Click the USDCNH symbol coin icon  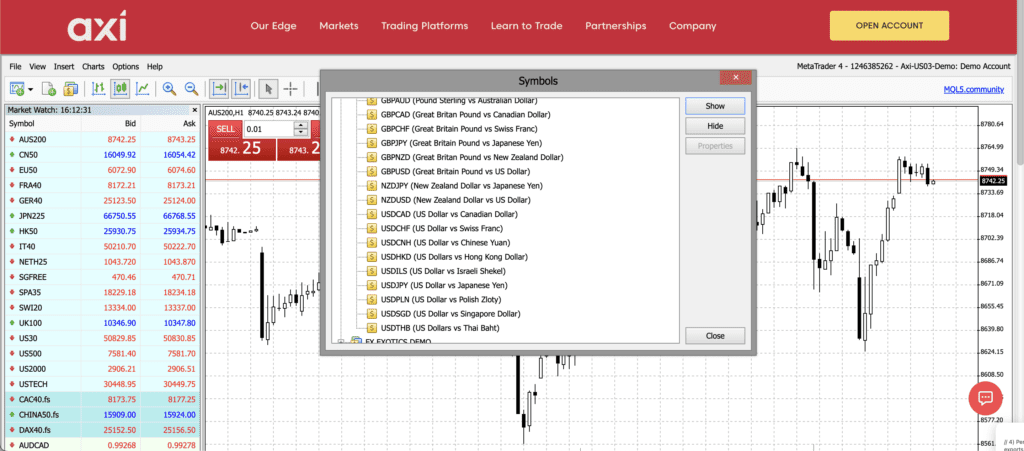point(372,242)
